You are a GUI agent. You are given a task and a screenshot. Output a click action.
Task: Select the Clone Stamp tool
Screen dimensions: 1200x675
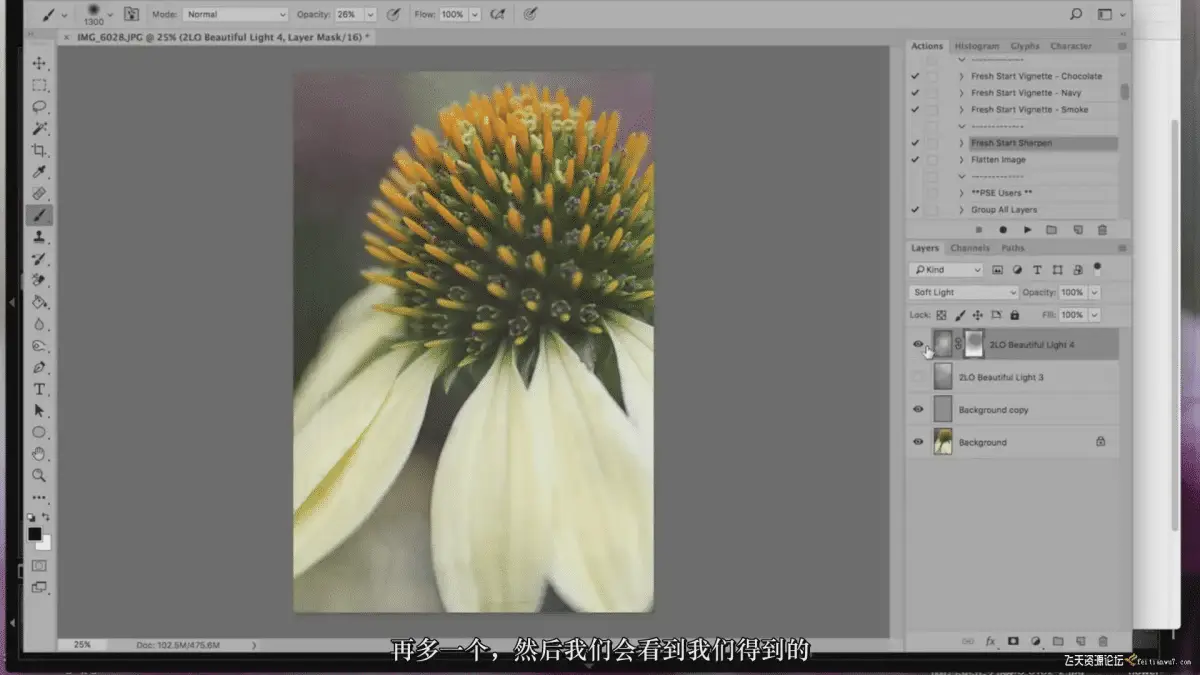click(40, 237)
